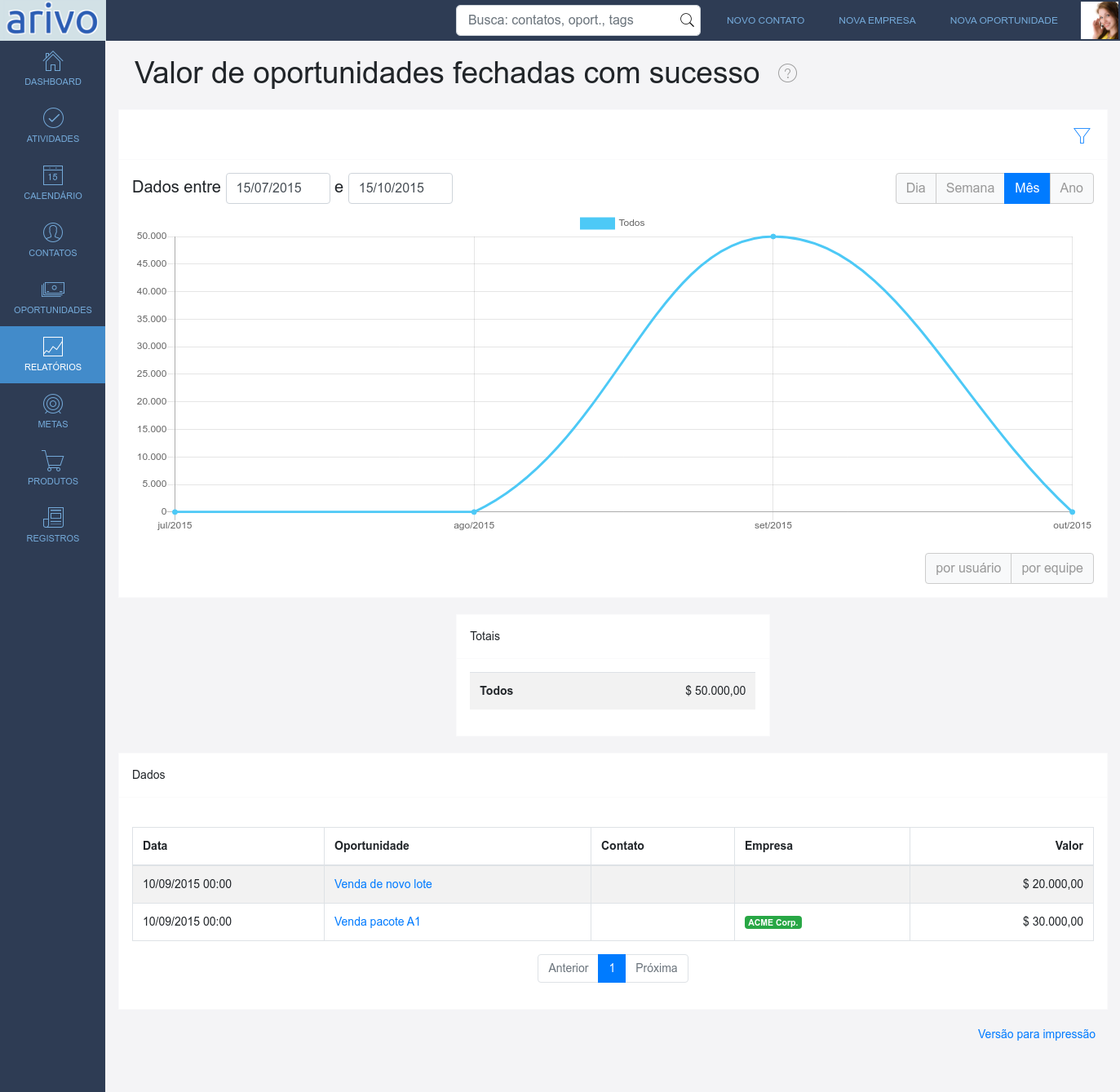Select the Metas target icon
Image resolution: width=1120 pixels, height=1092 pixels.
click(53, 405)
